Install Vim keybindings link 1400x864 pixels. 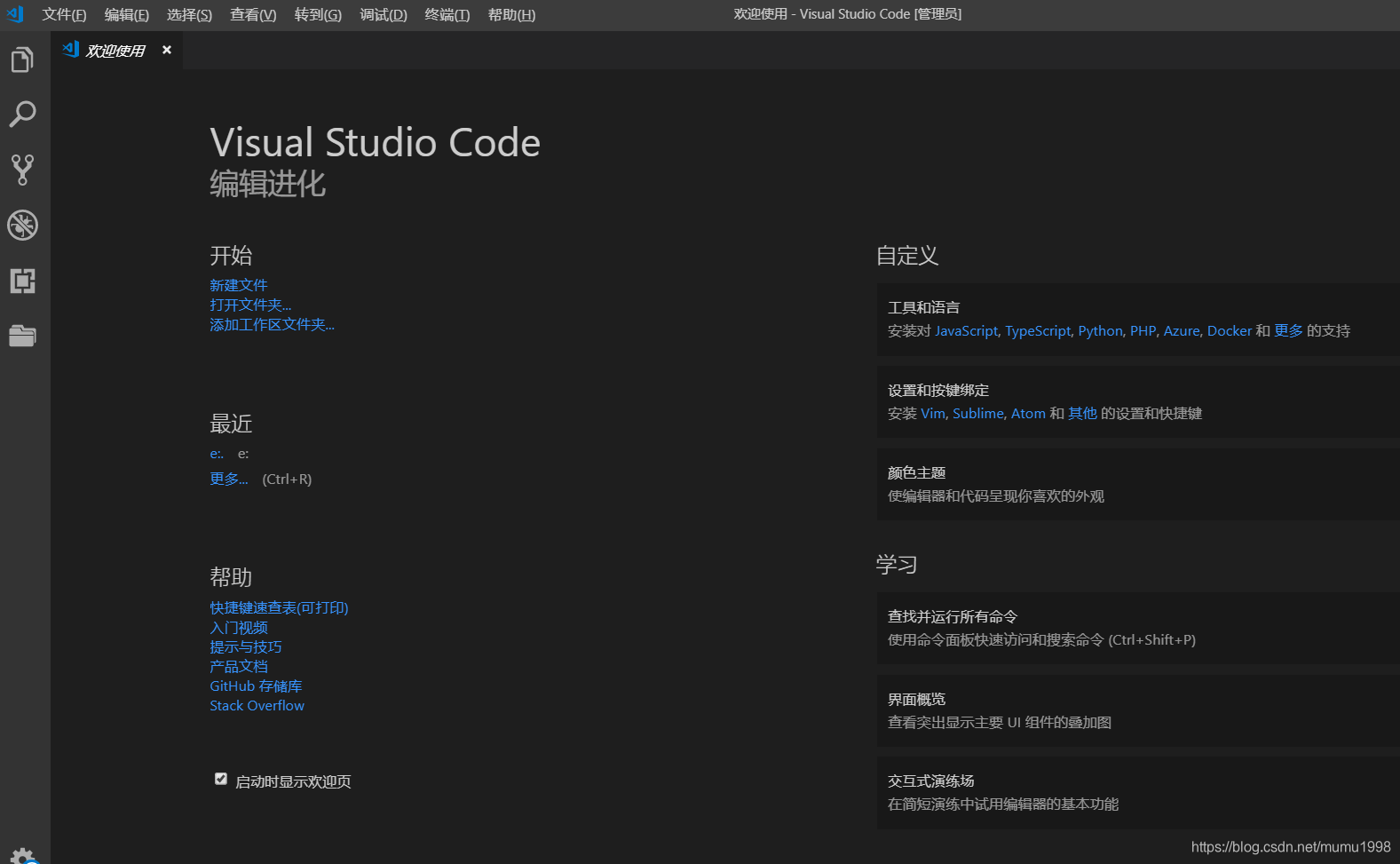(x=933, y=413)
